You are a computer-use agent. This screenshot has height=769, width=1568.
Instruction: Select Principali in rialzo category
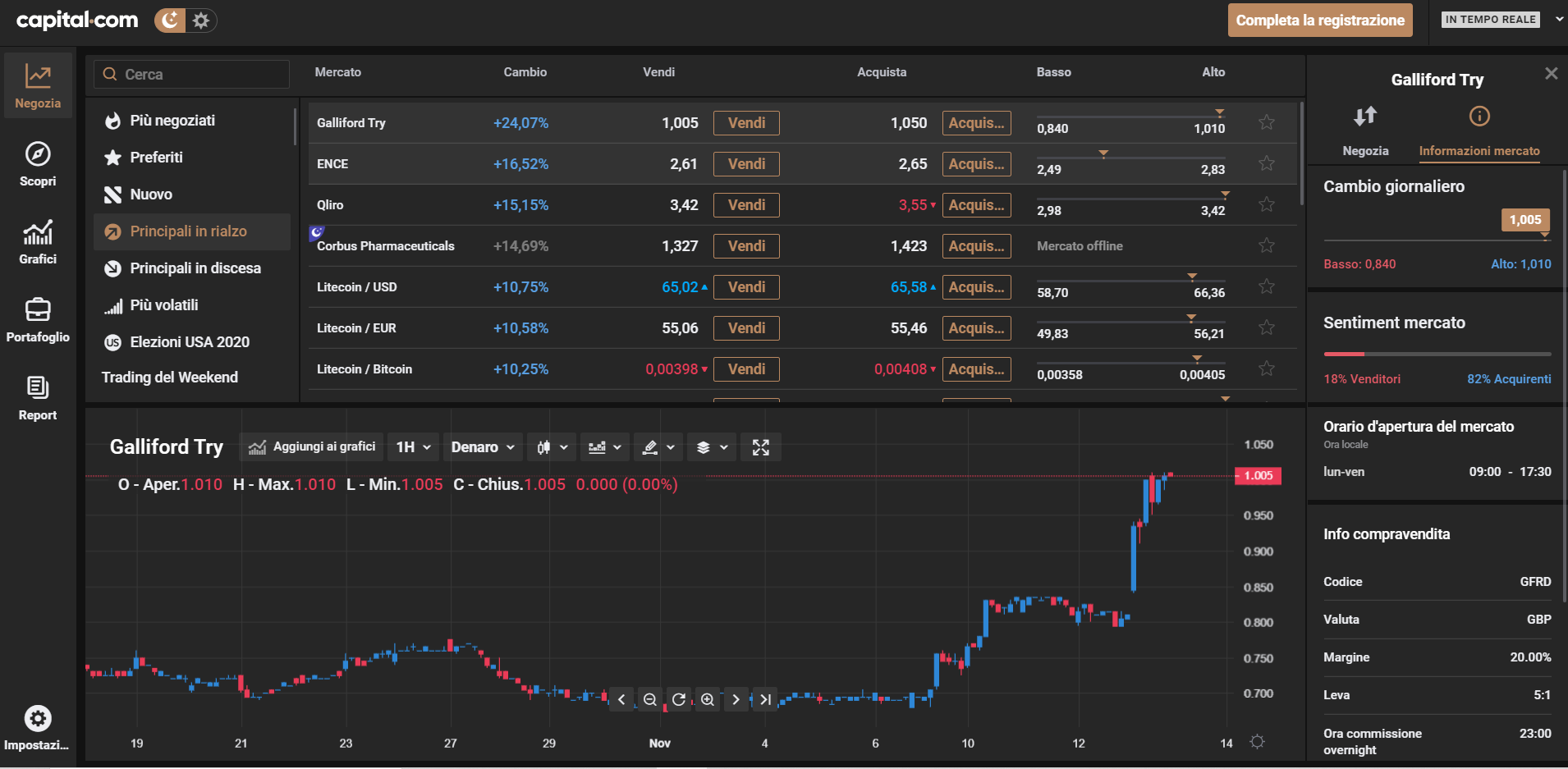pyautogui.click(x=192, y=231)
